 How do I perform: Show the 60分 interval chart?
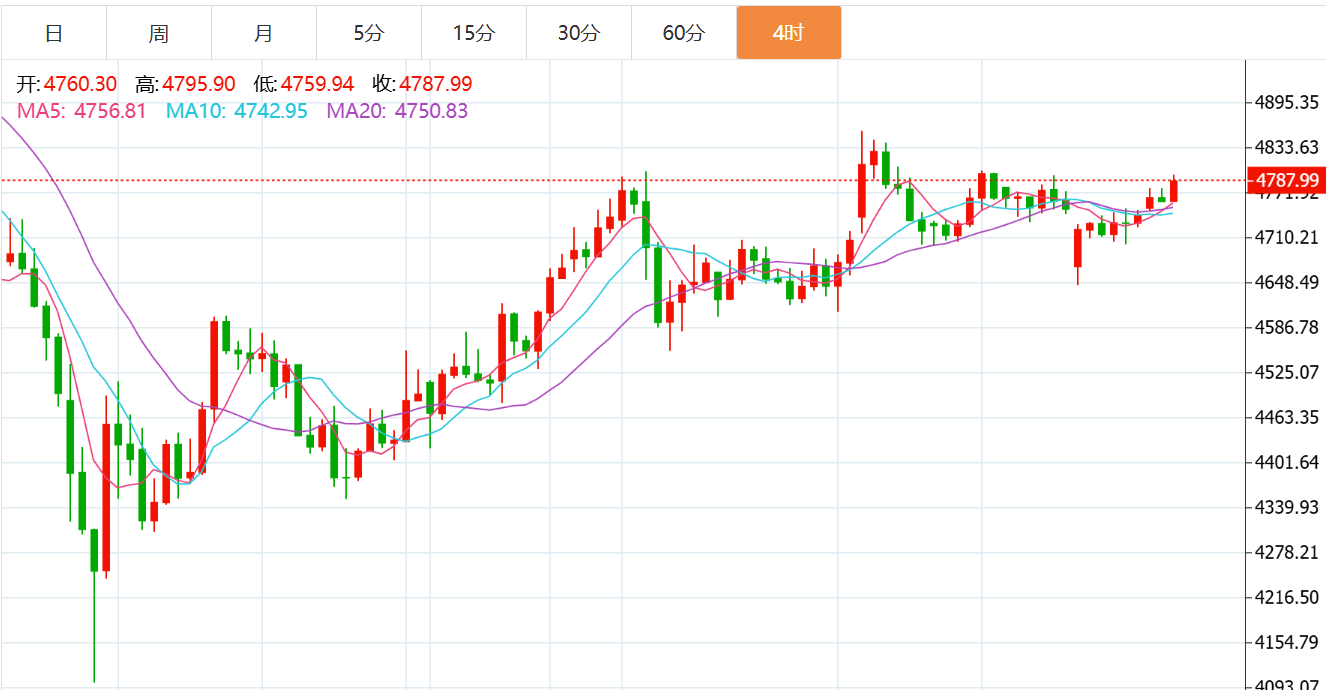(683, 33)
